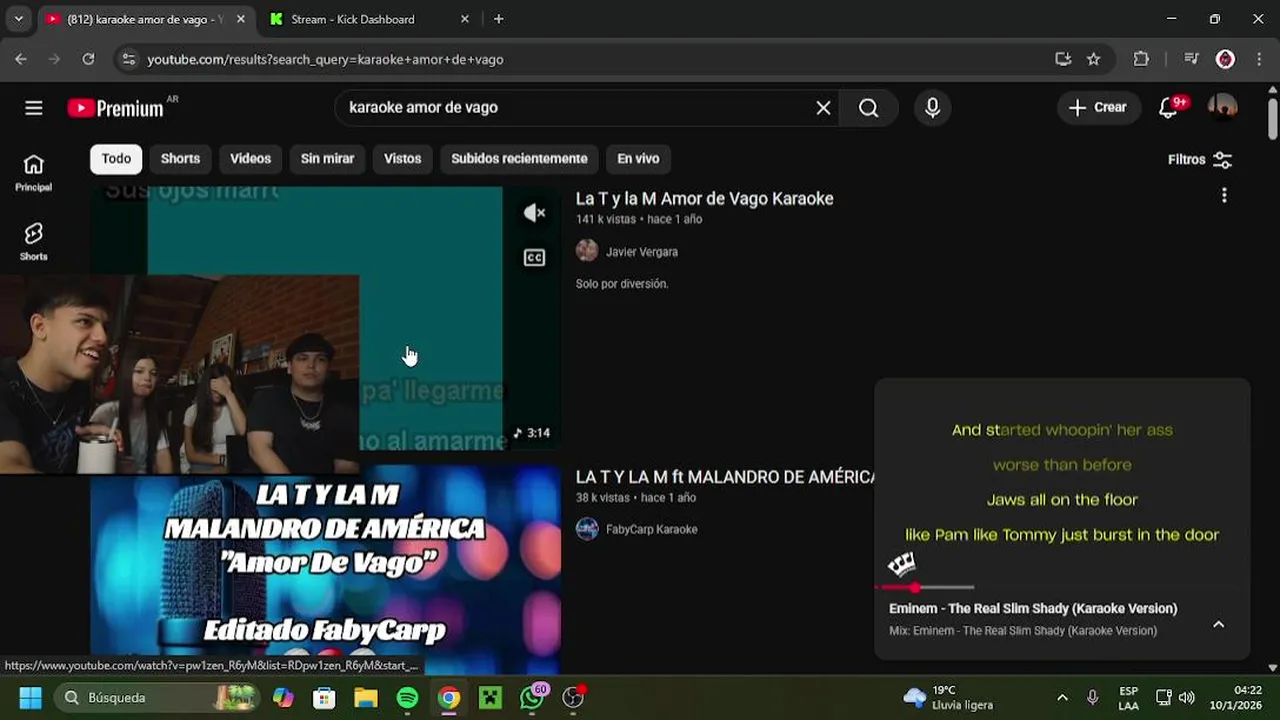Open Shorts in the left sidebar
1280x720 pixels.
pyautogui.click(x=33, y=242)
